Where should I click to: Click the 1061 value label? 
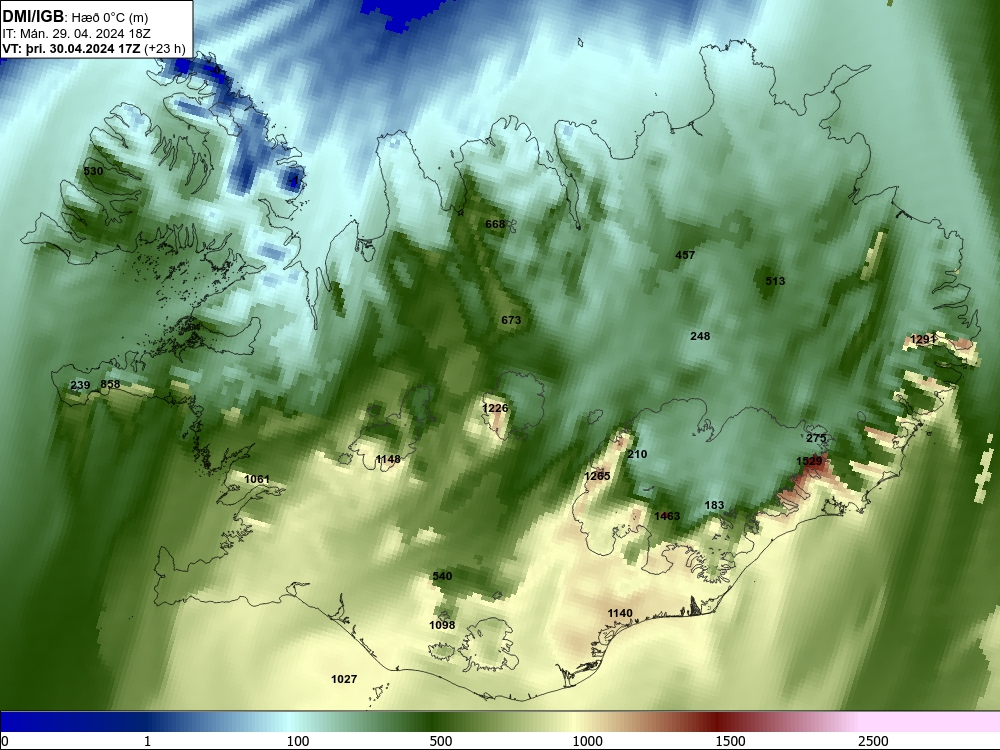point(257,479)
